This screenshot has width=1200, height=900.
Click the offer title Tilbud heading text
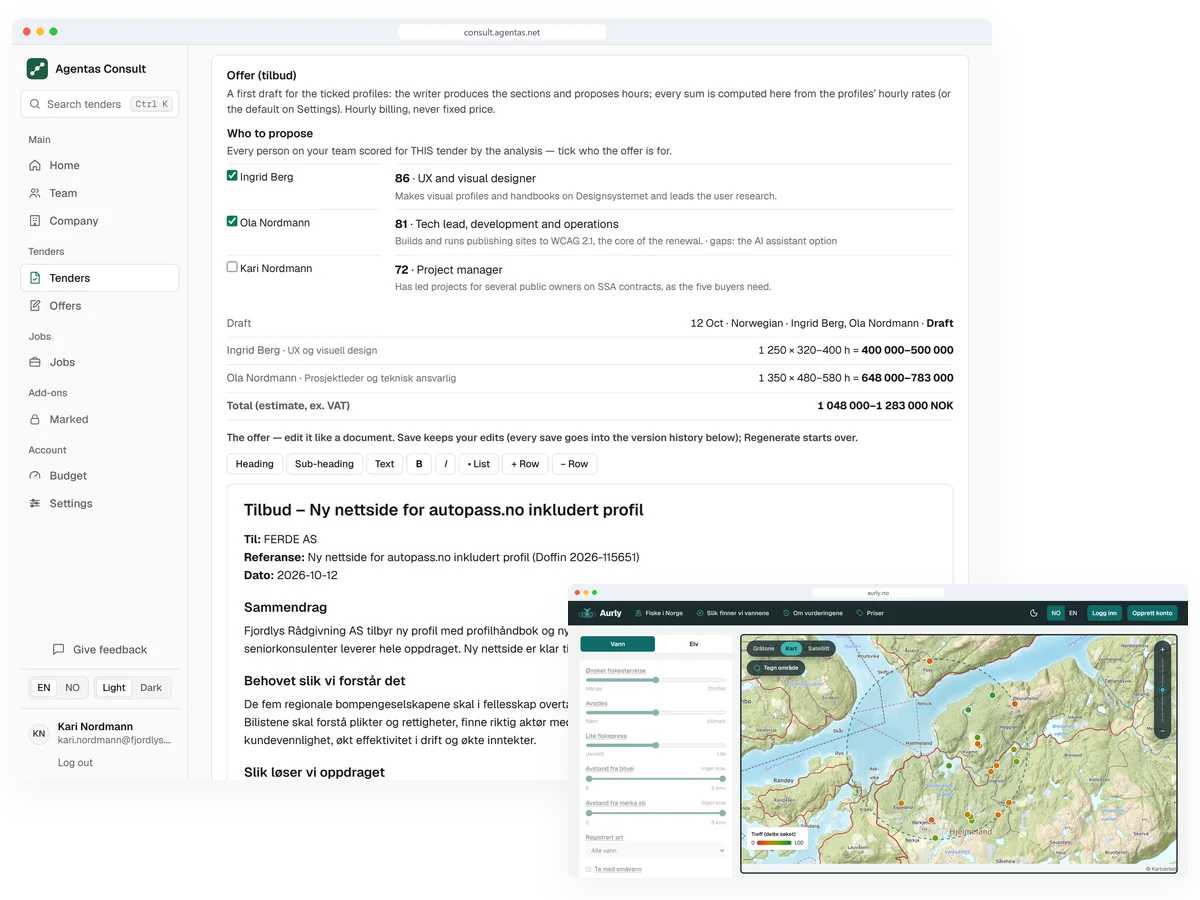coord(444,510)
